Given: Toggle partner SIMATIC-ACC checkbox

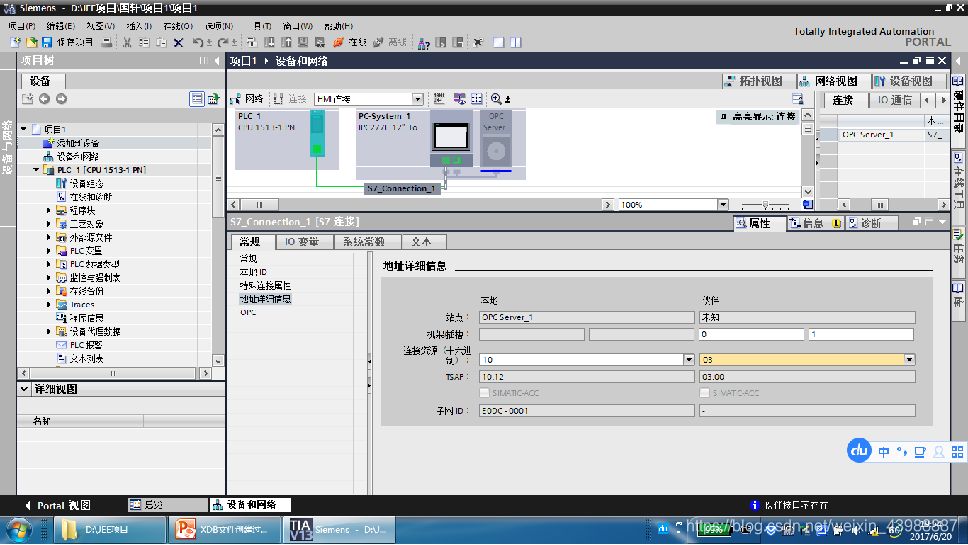Looking at the screenshot, I should coord(704,393).
